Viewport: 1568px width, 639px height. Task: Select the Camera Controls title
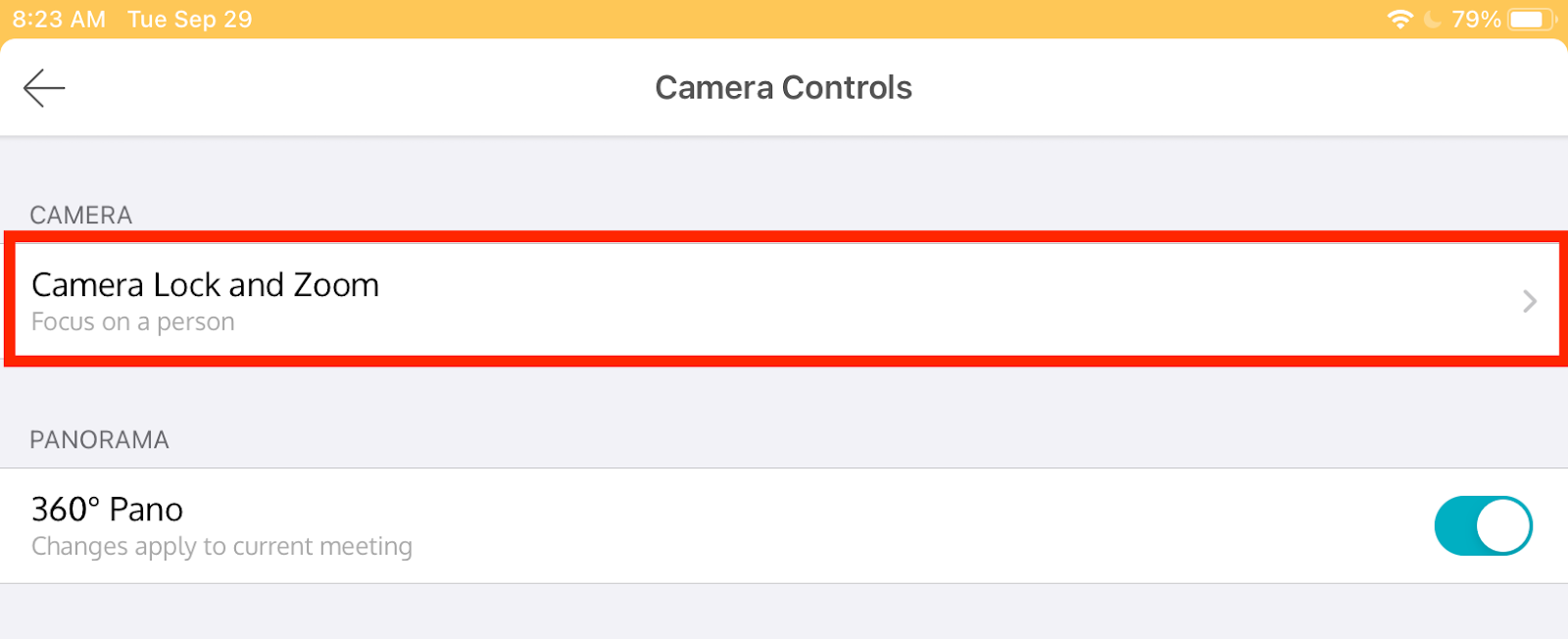(783, 87)
